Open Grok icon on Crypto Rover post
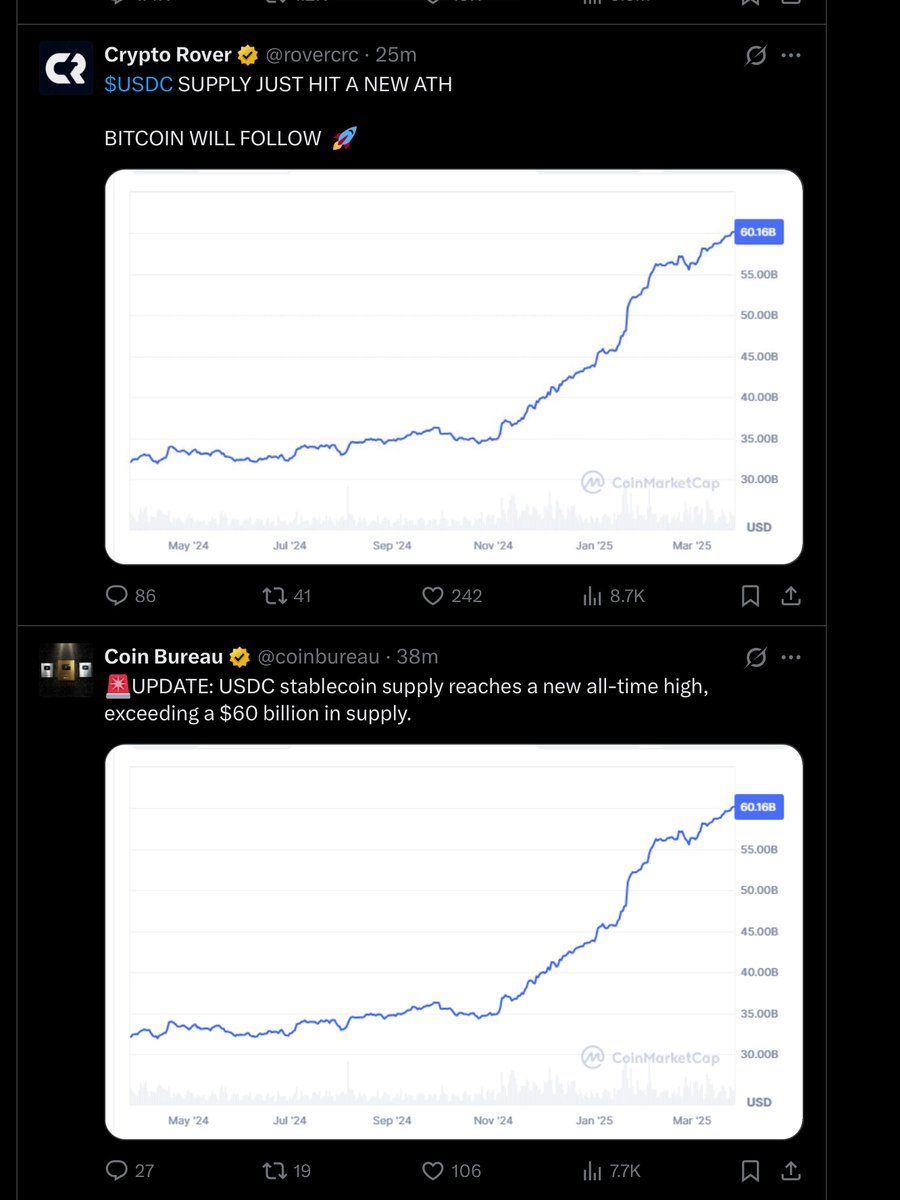 (x=756, y=55)
